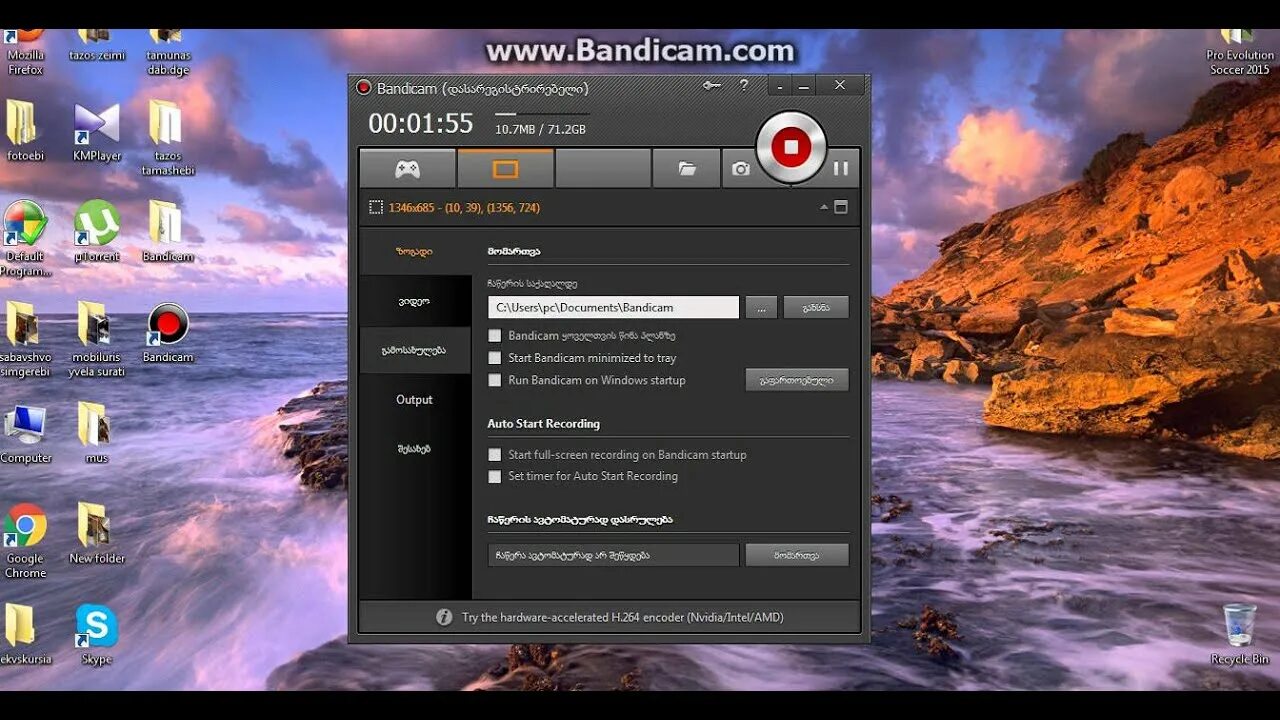1280x720 pixels.
Task: Click the small '-' compact mode button
Action: click(x=780, y=86)
